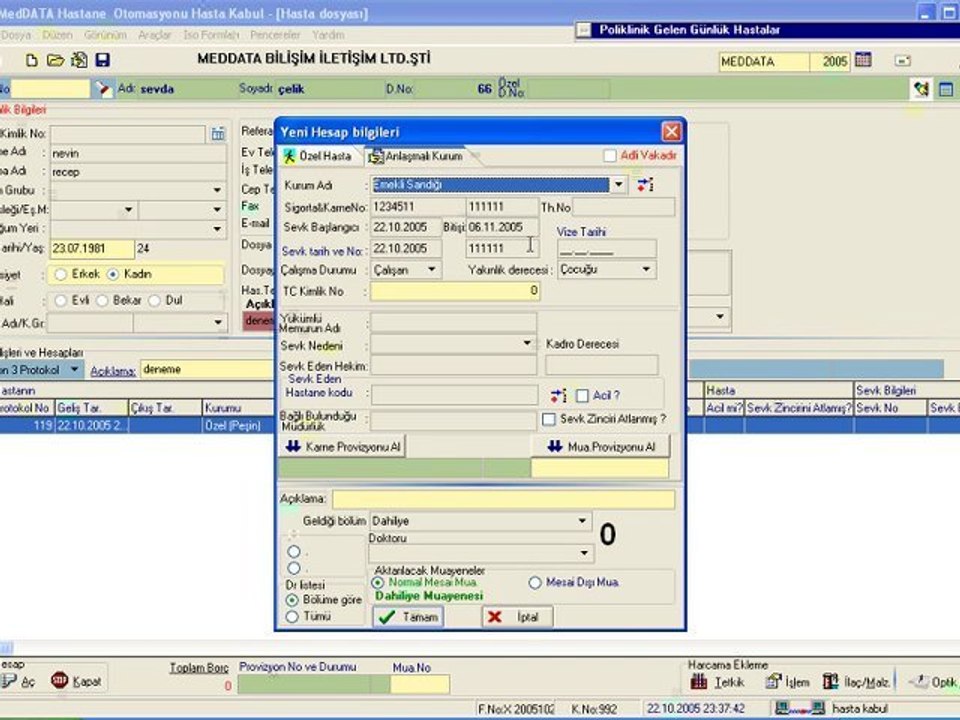Open the calendar icon beside year 2005
This screenshot has height=720, width=960.
point(863,60)
